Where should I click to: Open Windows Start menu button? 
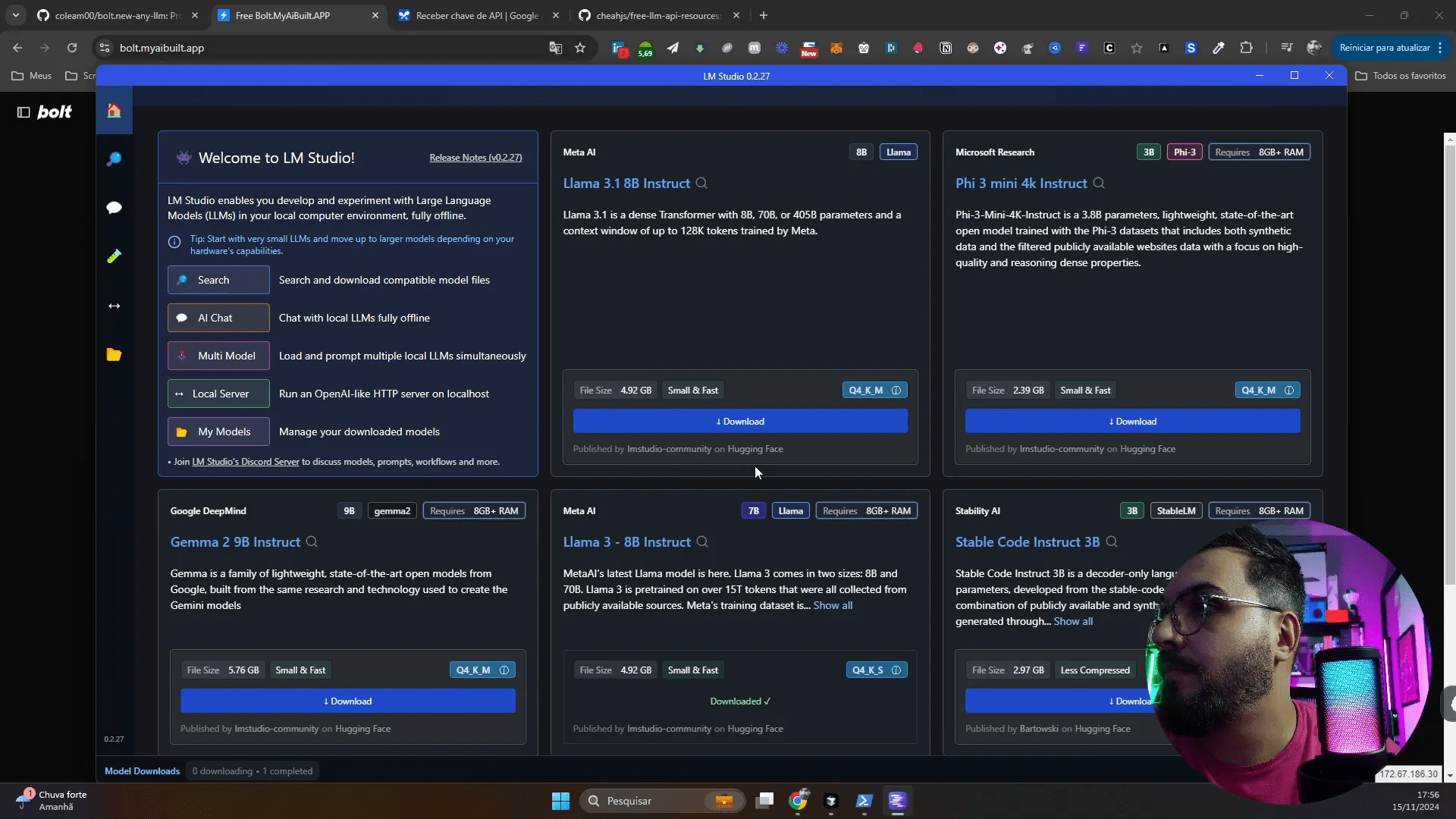[560, 801]
